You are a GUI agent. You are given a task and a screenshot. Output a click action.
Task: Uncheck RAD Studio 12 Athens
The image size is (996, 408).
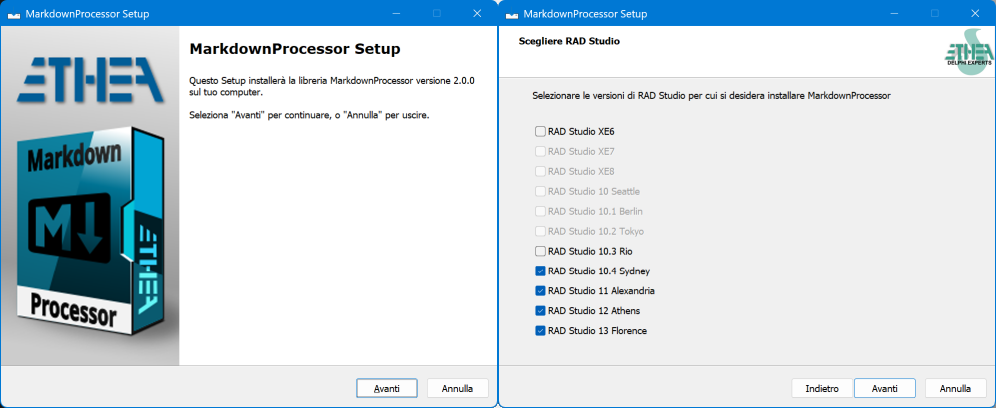[540, 311]
